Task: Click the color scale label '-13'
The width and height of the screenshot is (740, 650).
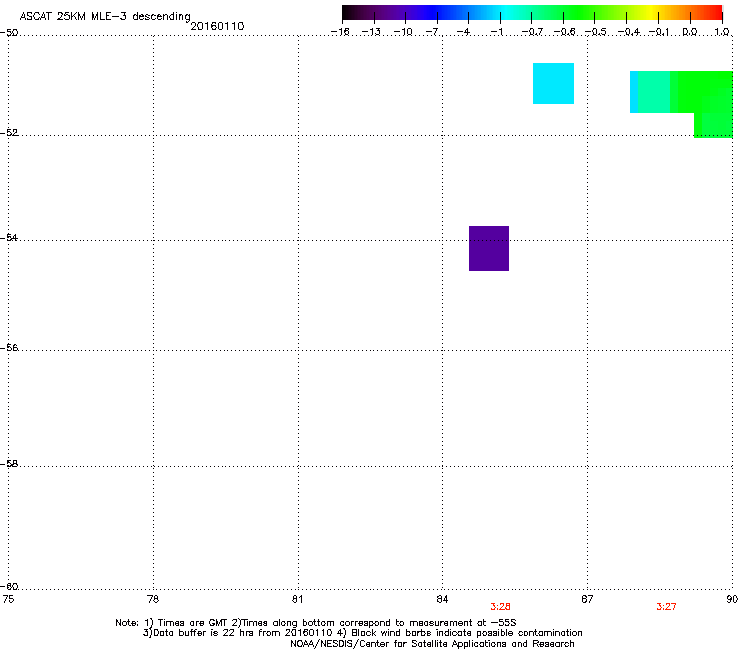Action: coord(371,32)
